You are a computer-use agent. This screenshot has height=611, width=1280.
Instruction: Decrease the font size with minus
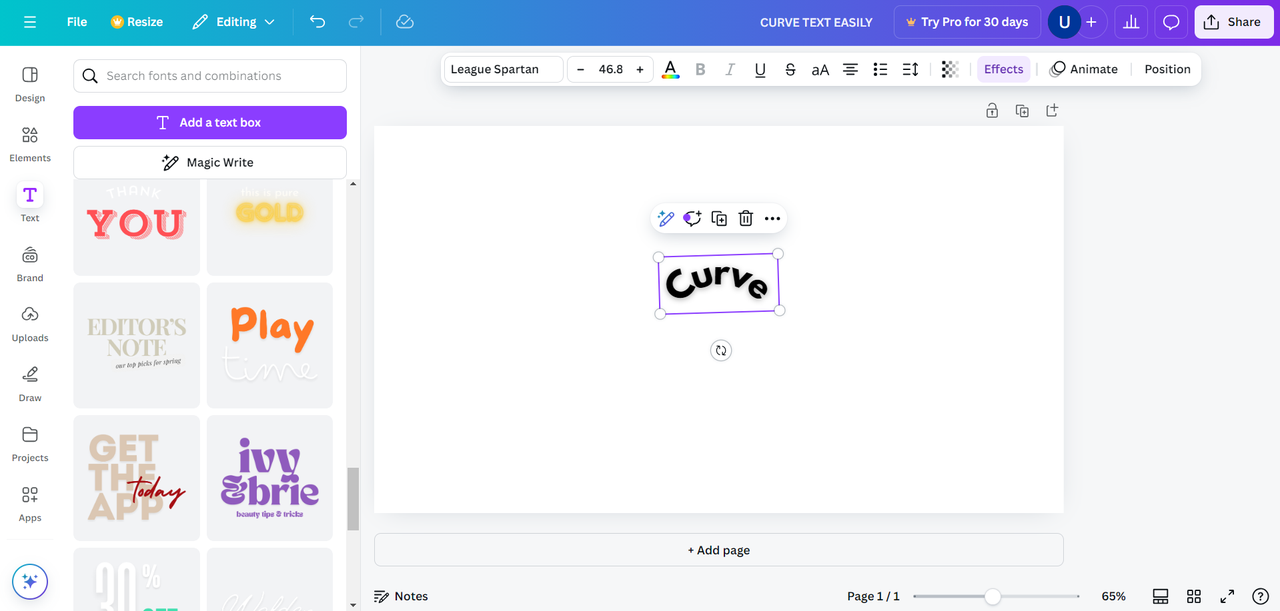(580, 69)
